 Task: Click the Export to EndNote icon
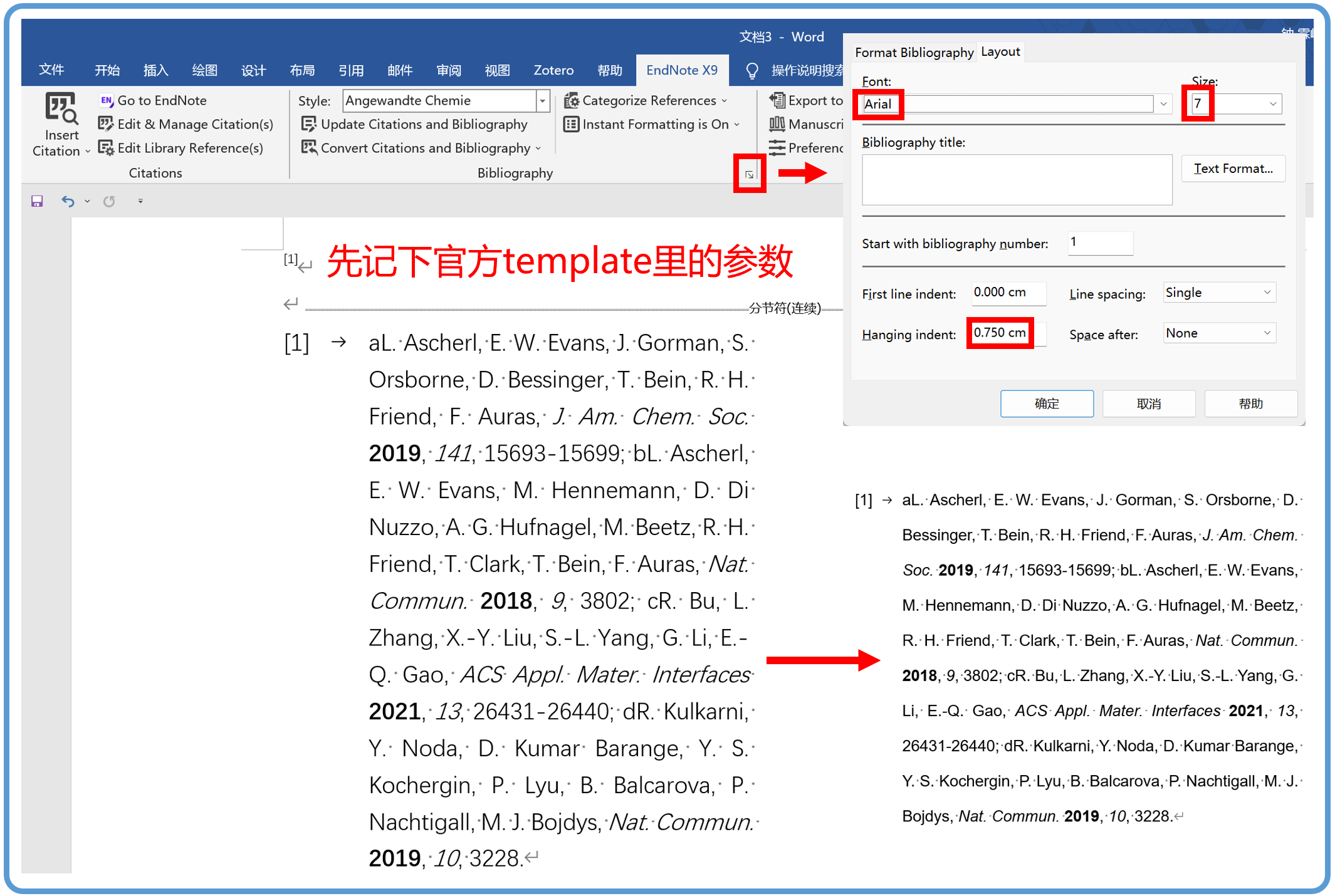click(x=777, y=100)
